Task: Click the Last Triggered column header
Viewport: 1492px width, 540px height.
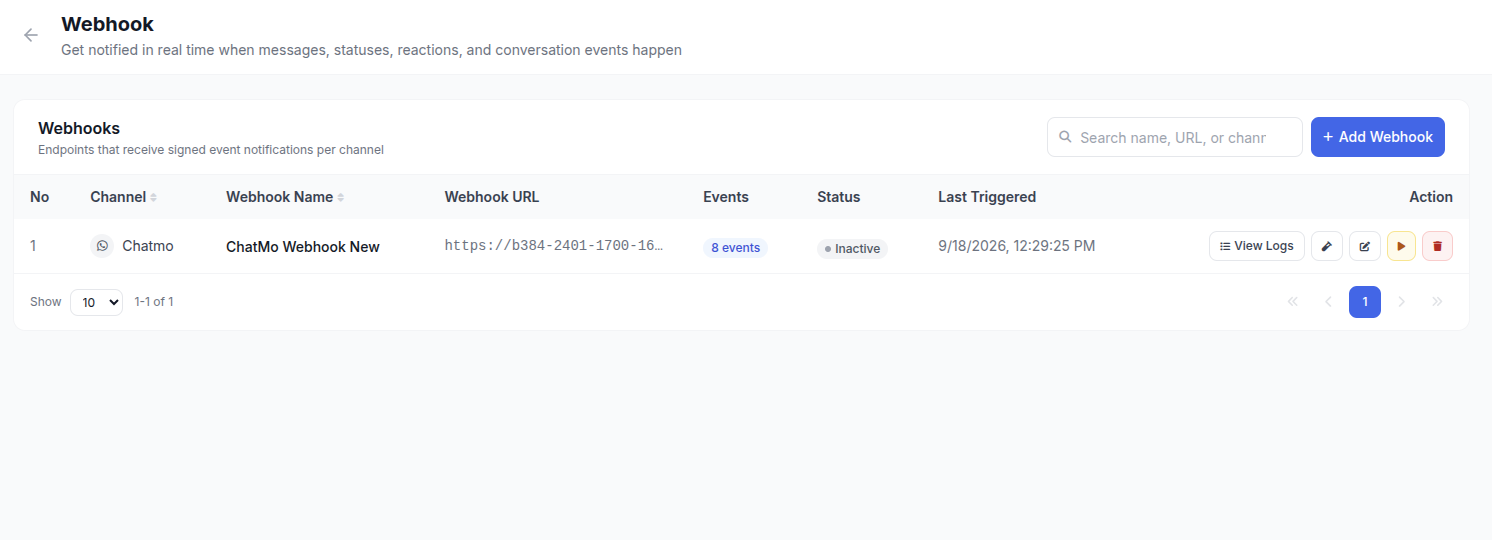Action: (x=987, y=197)
